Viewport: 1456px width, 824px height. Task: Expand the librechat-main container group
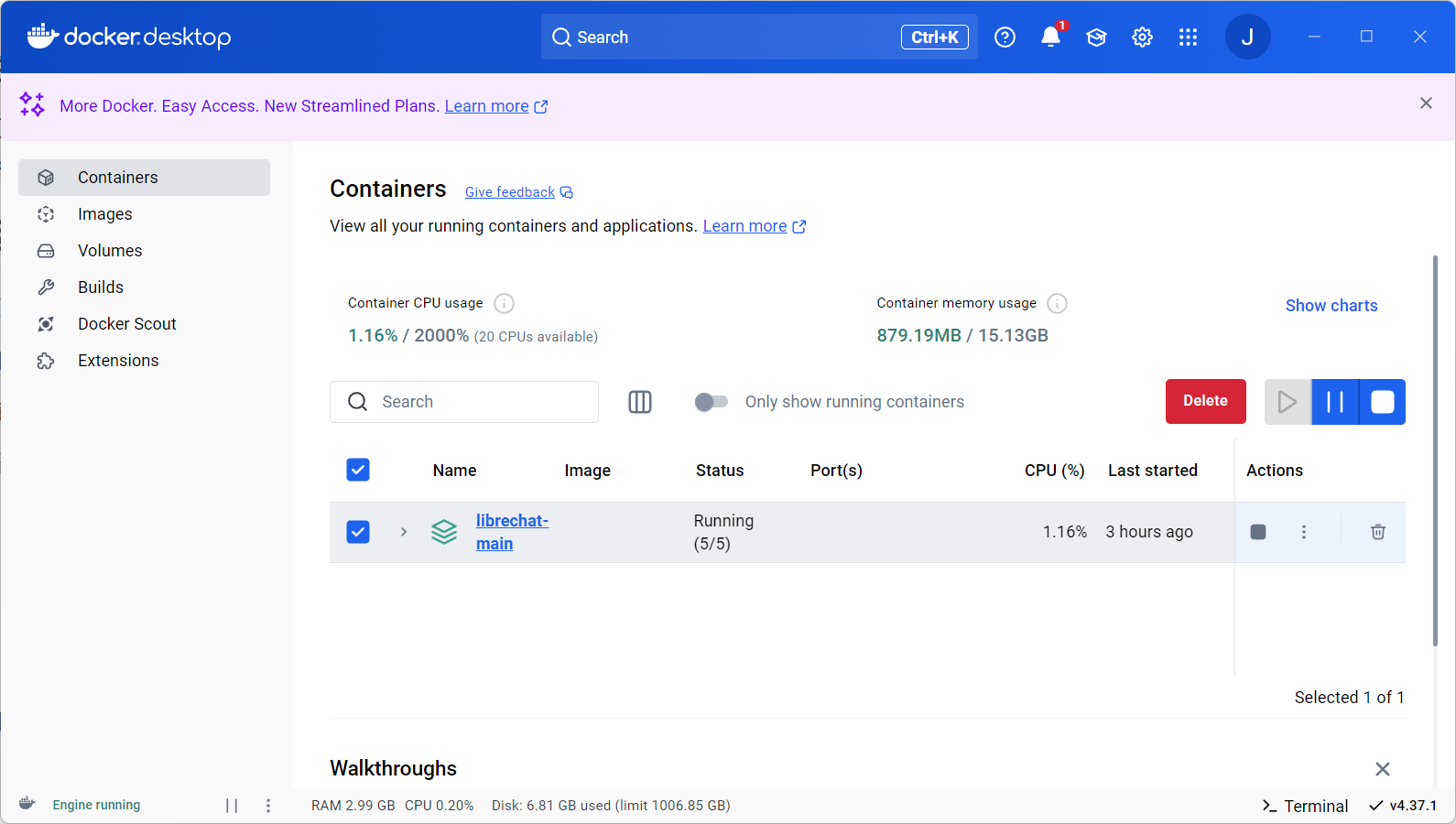[404, 532]
